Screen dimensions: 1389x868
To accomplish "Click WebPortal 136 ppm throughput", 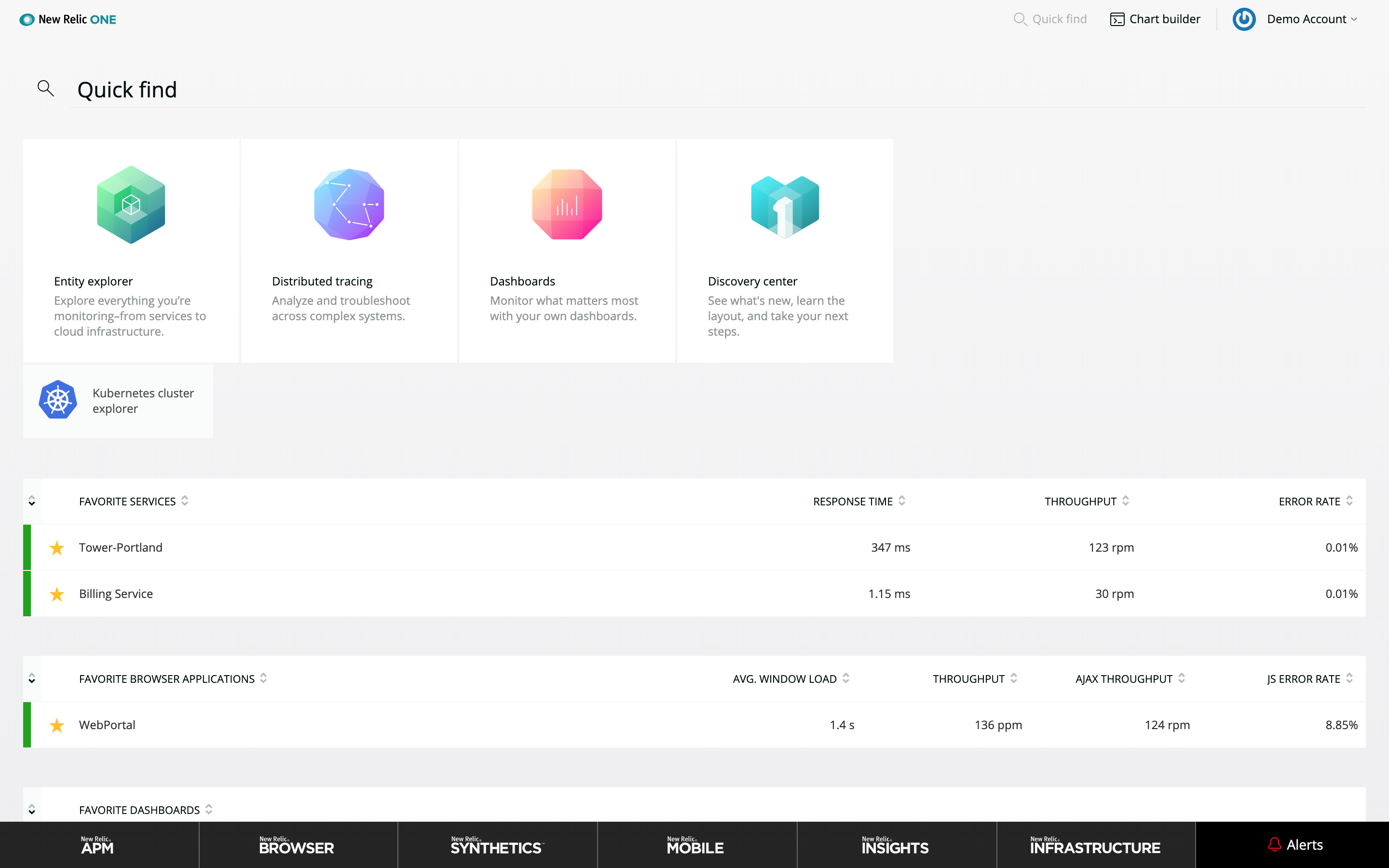I will tap(998, 725).
